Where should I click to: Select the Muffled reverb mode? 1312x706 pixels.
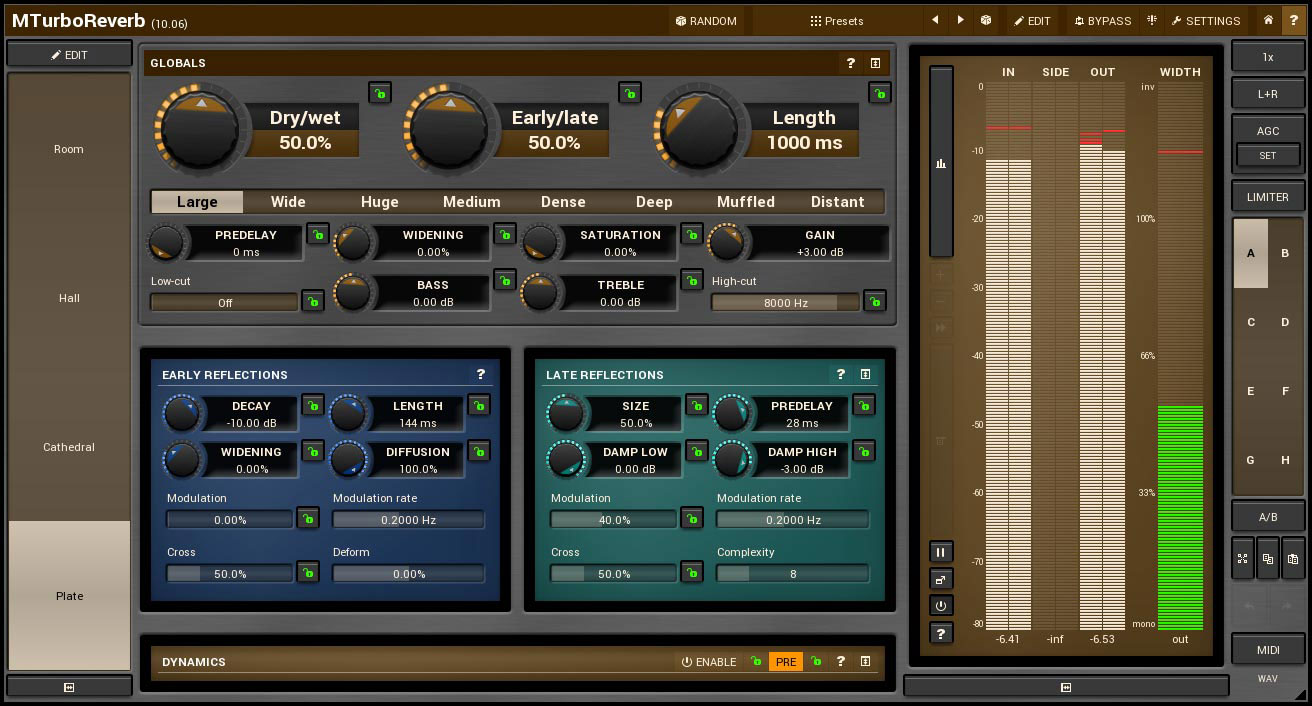[x=745, y=201]
